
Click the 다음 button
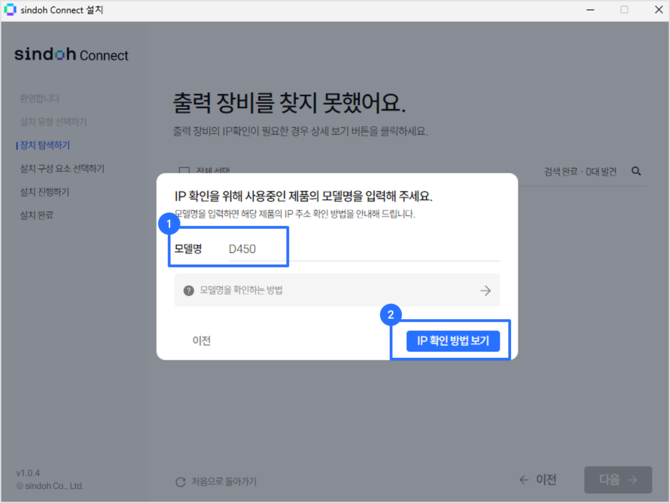pos(618,480)
